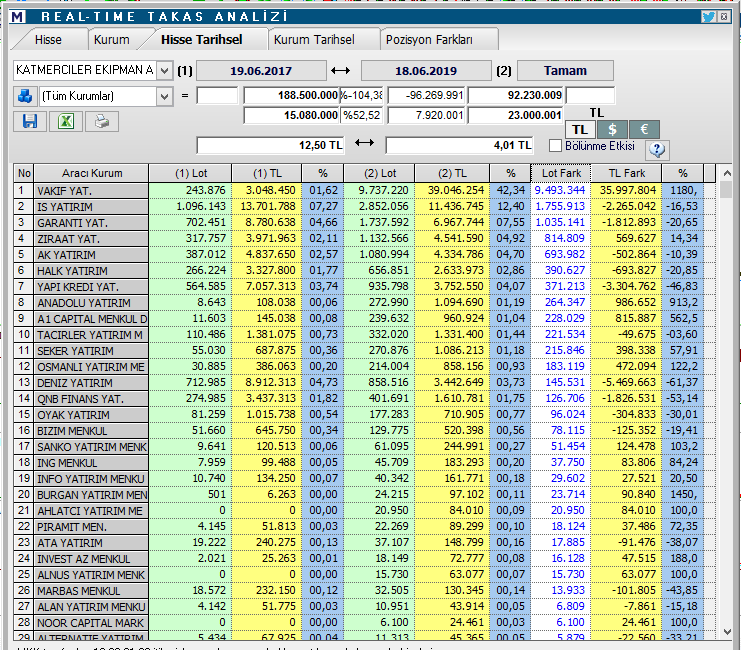Sort by (2) Lot column header
Viewport: 741px width, 650px height.
380,173
